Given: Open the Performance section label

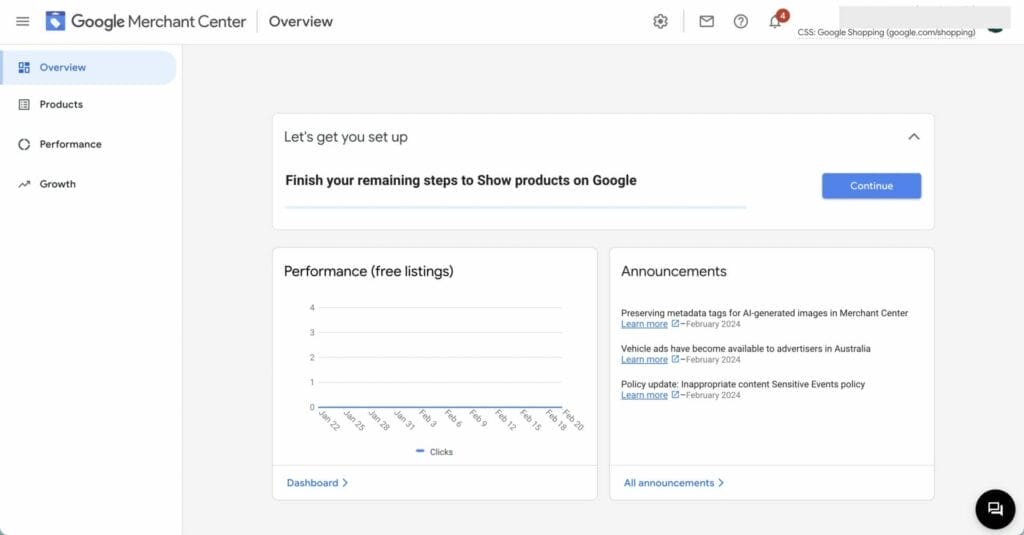Looking at the screenshot, I should (x=70, y=144).
